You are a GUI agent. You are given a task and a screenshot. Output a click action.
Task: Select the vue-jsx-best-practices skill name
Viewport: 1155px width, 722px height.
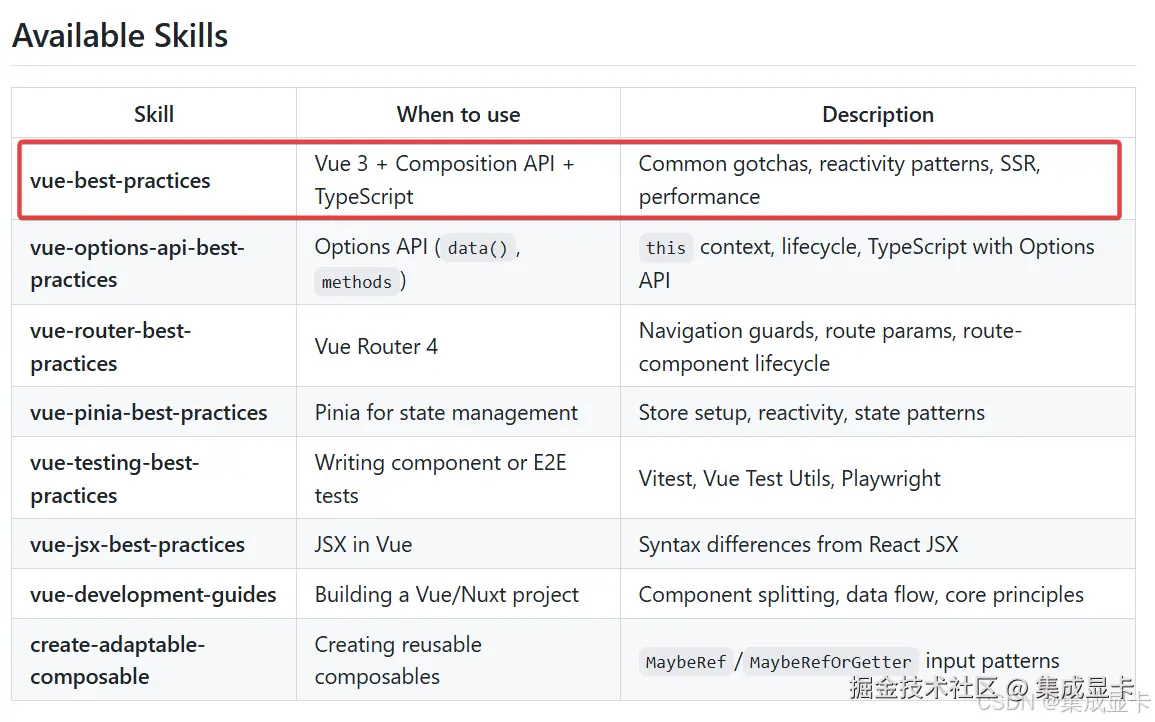pos(137,545)
